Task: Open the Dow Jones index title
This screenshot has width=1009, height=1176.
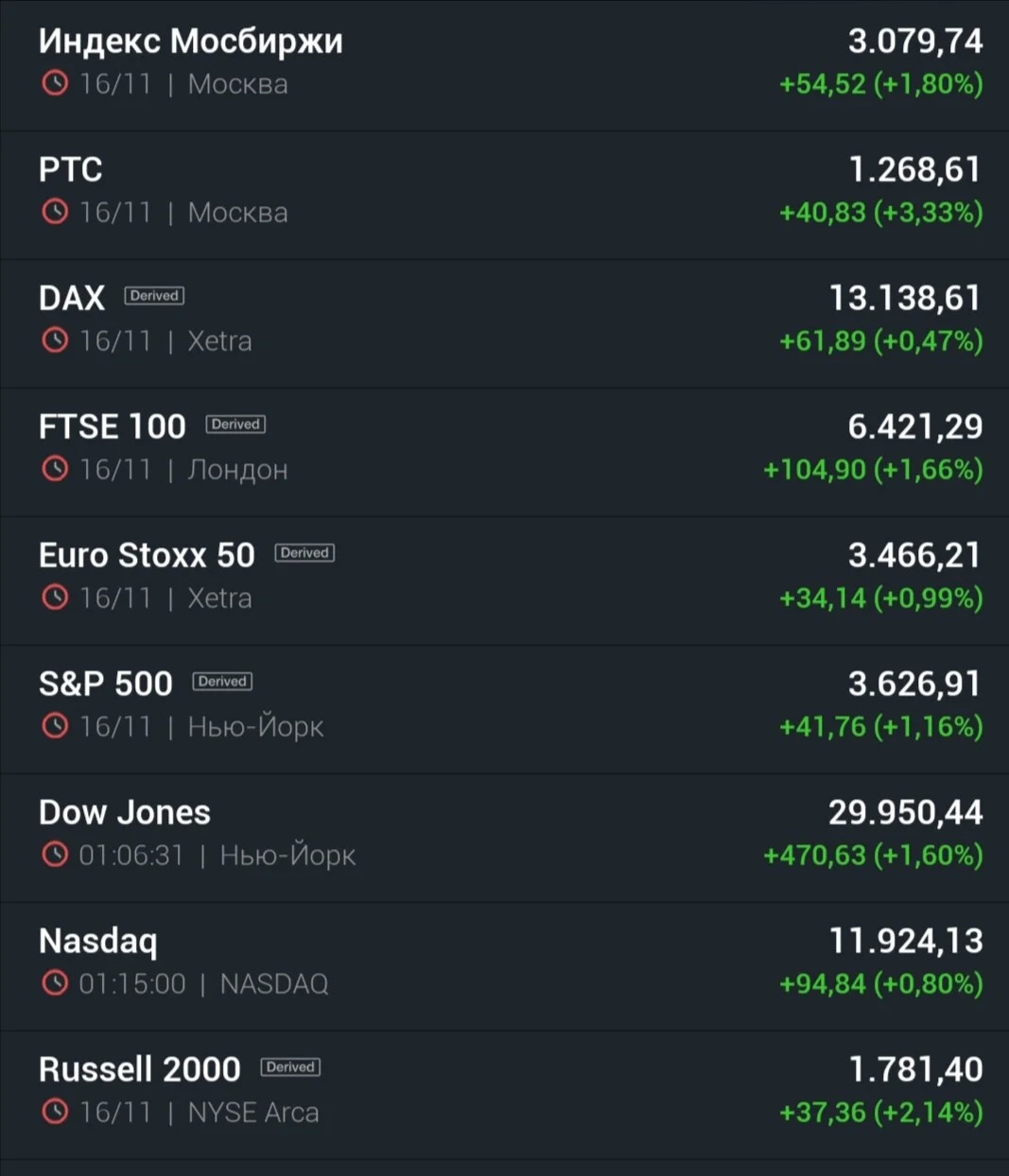Action: [x=125, y=812]
